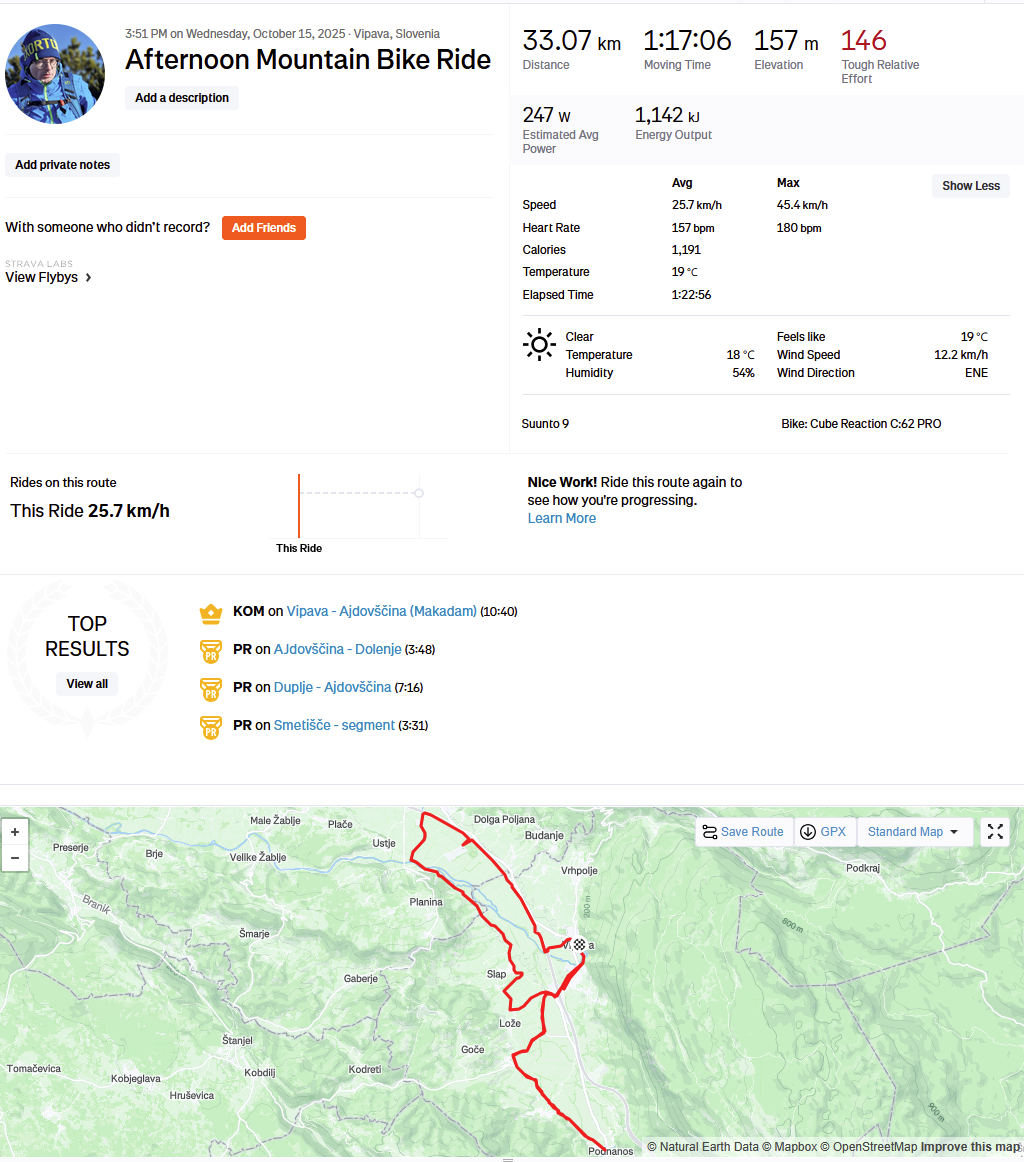This screenshot has width=1024, height=1162.
Task: Expand View Flybys chevron
Action: pos(88,277)
